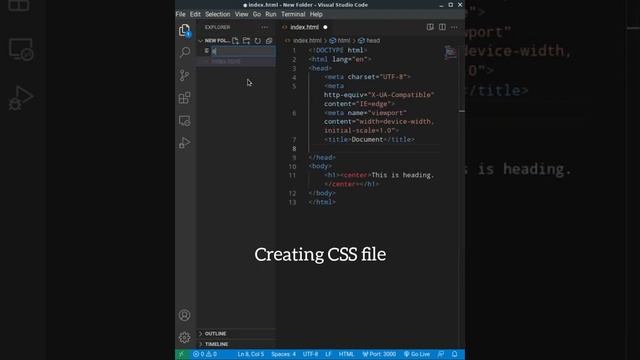Click Ln 8, Col 5 in status bar
Screen dimensions: 640x360
(x=251, y=354)
